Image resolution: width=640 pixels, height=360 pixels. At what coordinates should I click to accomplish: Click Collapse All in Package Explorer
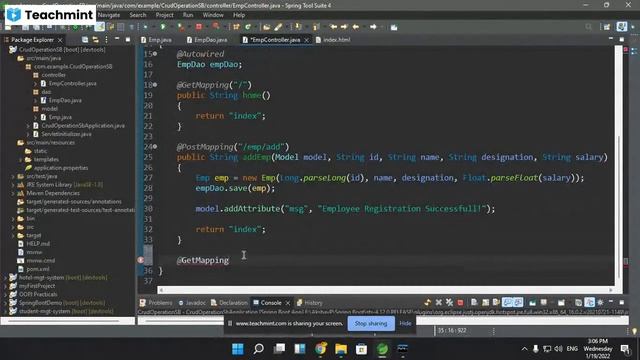click(x=85, y=40)
